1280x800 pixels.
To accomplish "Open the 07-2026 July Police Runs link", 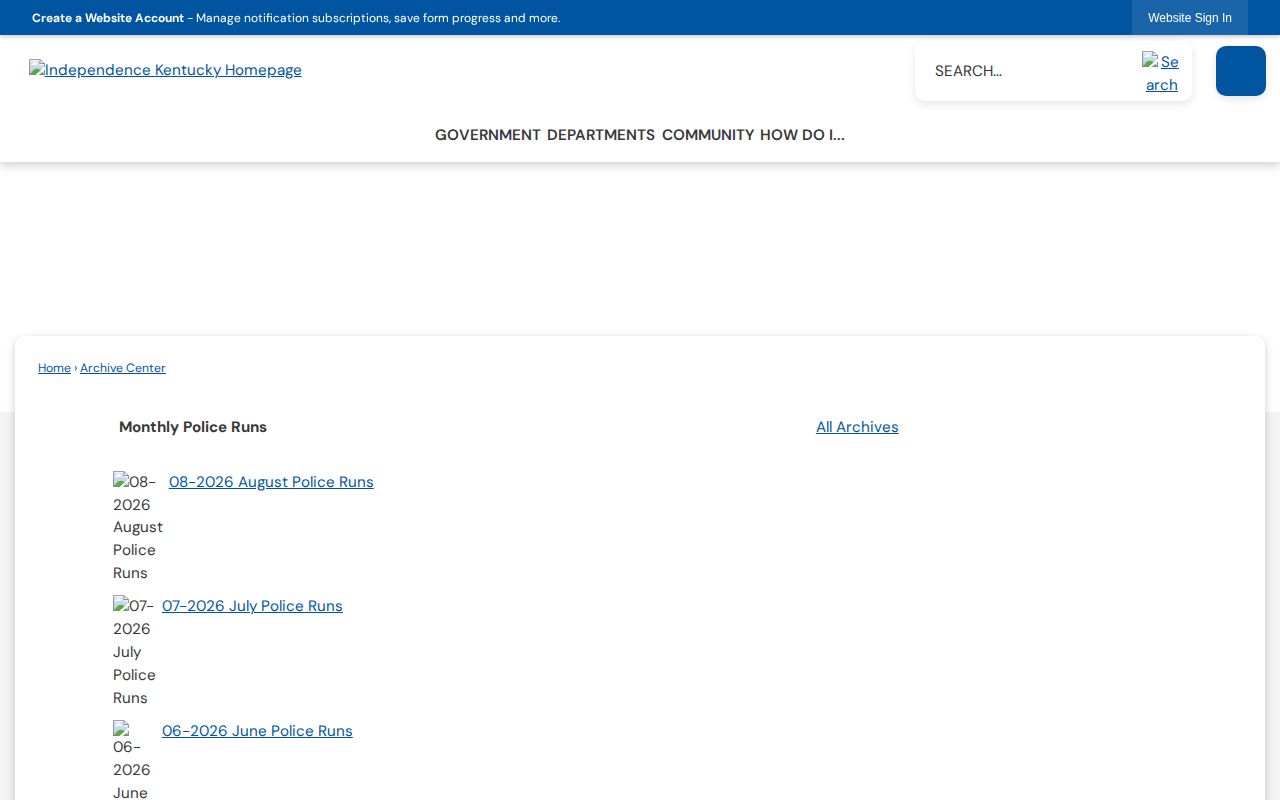I will pos(252,606).
